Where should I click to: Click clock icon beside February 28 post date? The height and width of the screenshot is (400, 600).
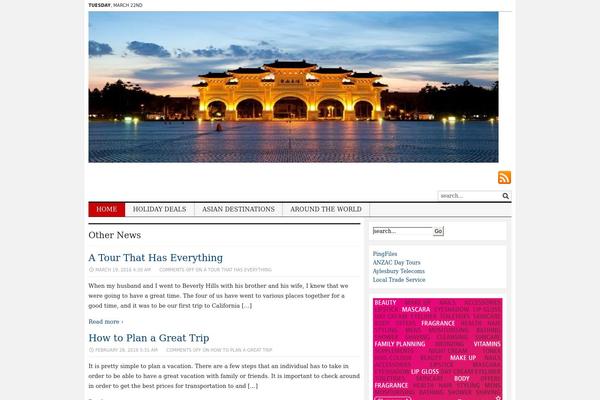91,350
